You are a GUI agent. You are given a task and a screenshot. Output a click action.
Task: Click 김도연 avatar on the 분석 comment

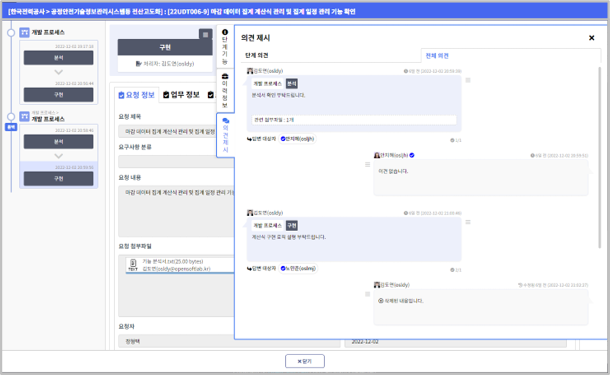click(x=250, y=71)
